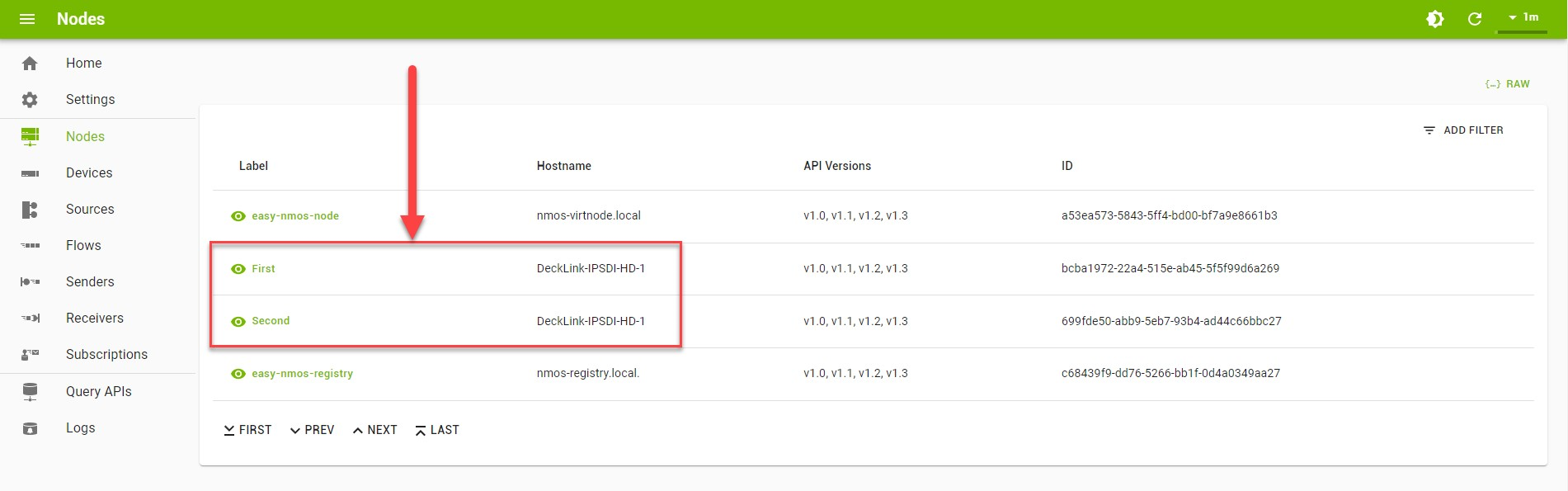Select Nodes in the sidebar
1568x491 pixels.
click(x=85, y=137)
